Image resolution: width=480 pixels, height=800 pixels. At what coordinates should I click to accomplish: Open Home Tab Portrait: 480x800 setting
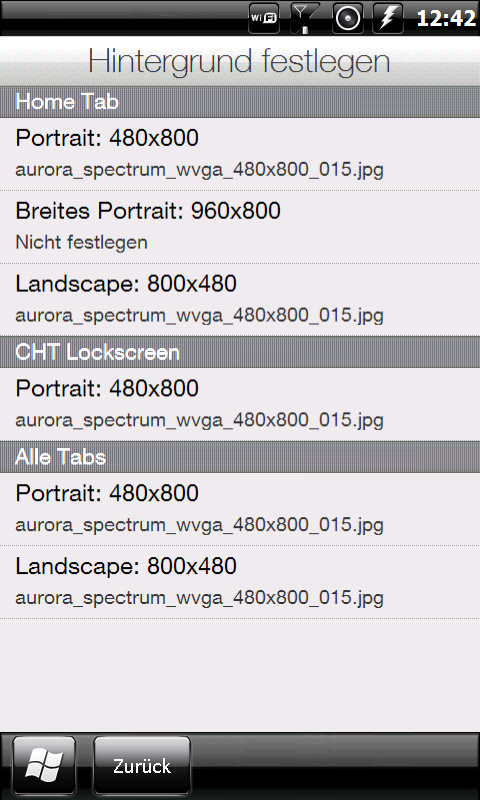pos(240,154)
